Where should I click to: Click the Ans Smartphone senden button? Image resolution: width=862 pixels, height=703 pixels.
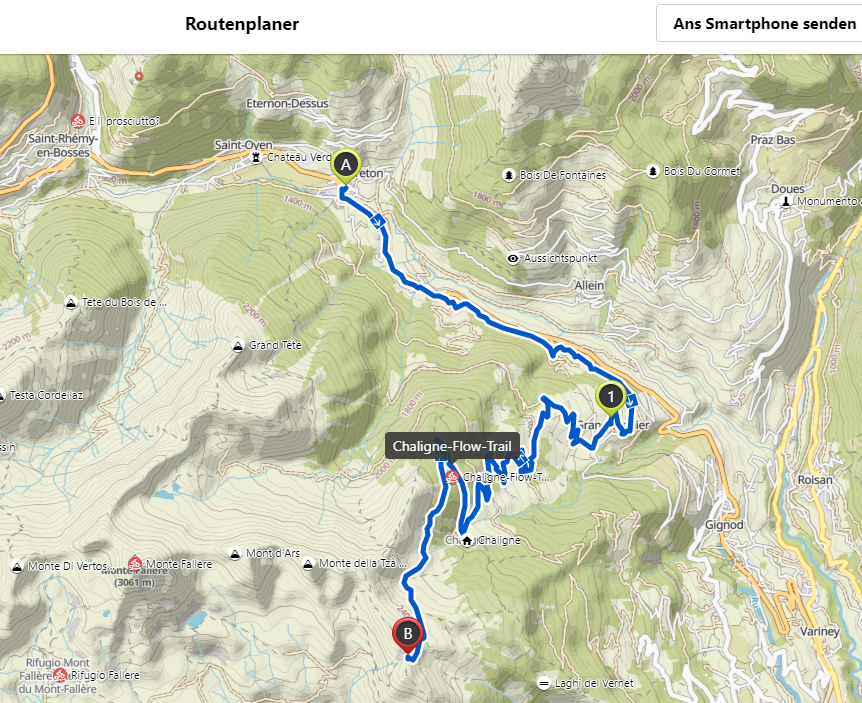coord(764,24)
